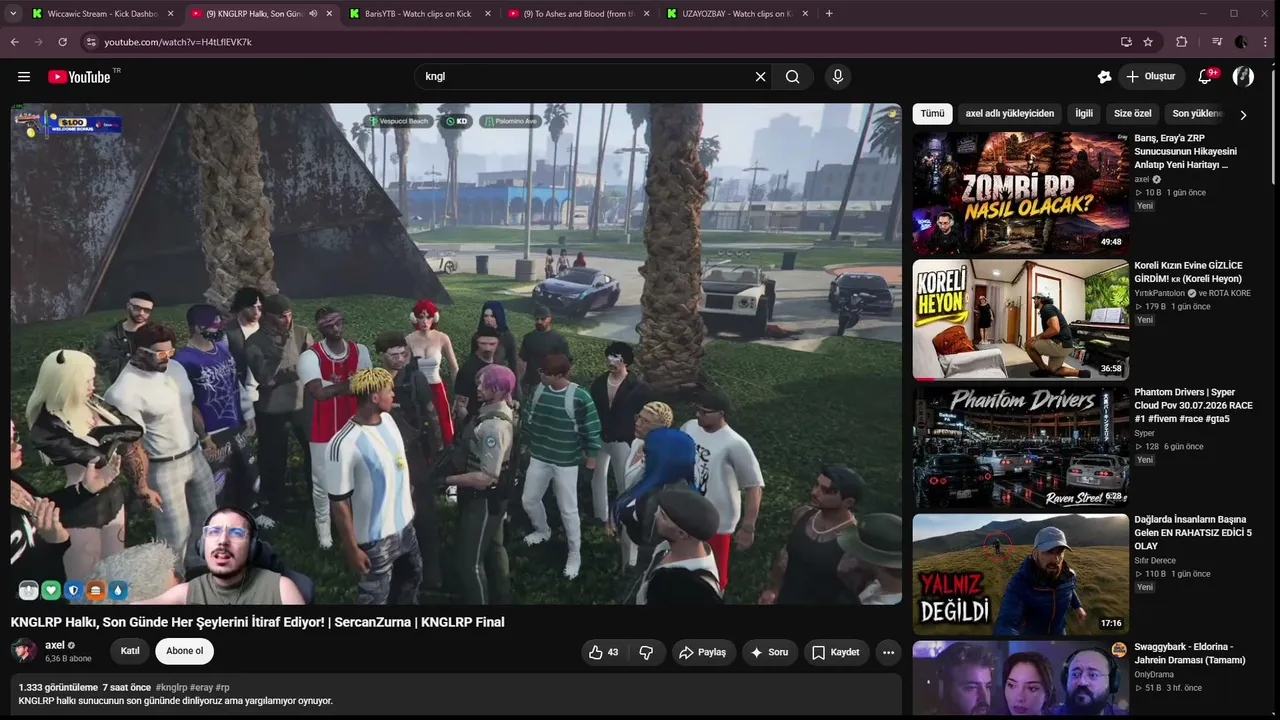Image resolution: width=1280 pixels, height=720 pixels.
Task: Subscribe with the Abone ol button
Action: [184, 651]
